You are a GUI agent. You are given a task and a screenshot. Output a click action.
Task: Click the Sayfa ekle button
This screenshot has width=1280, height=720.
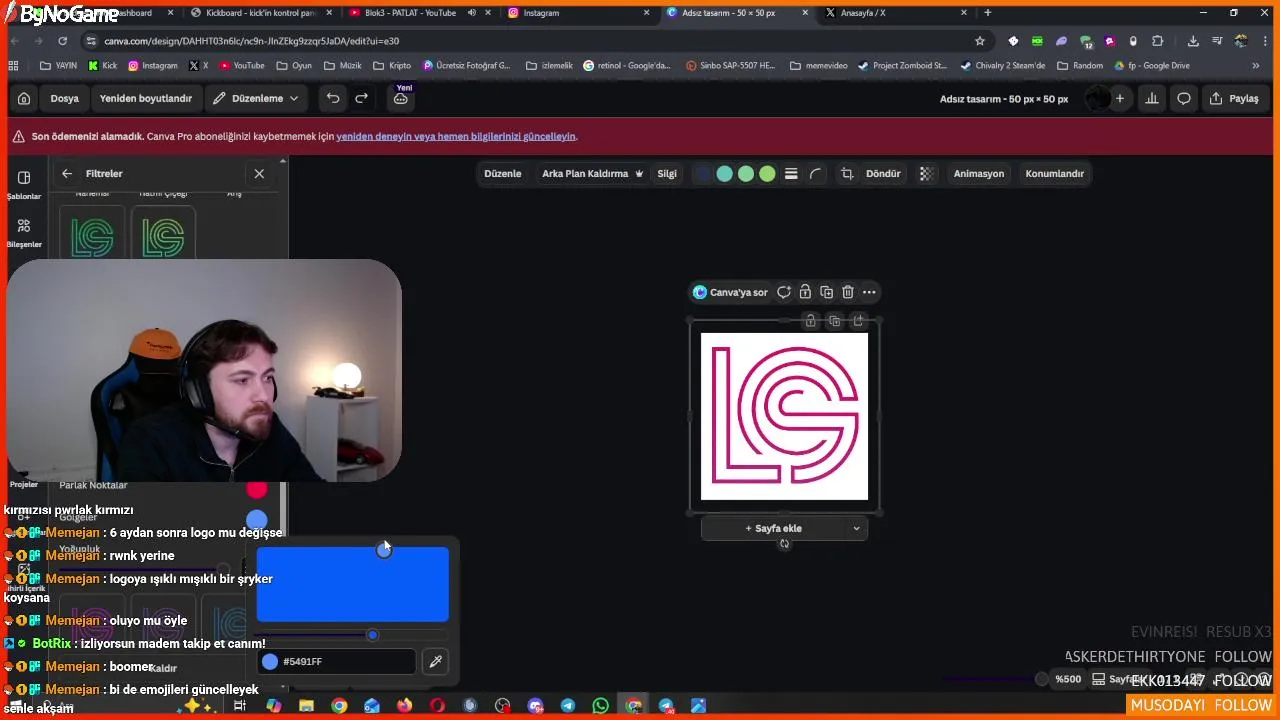773,528
